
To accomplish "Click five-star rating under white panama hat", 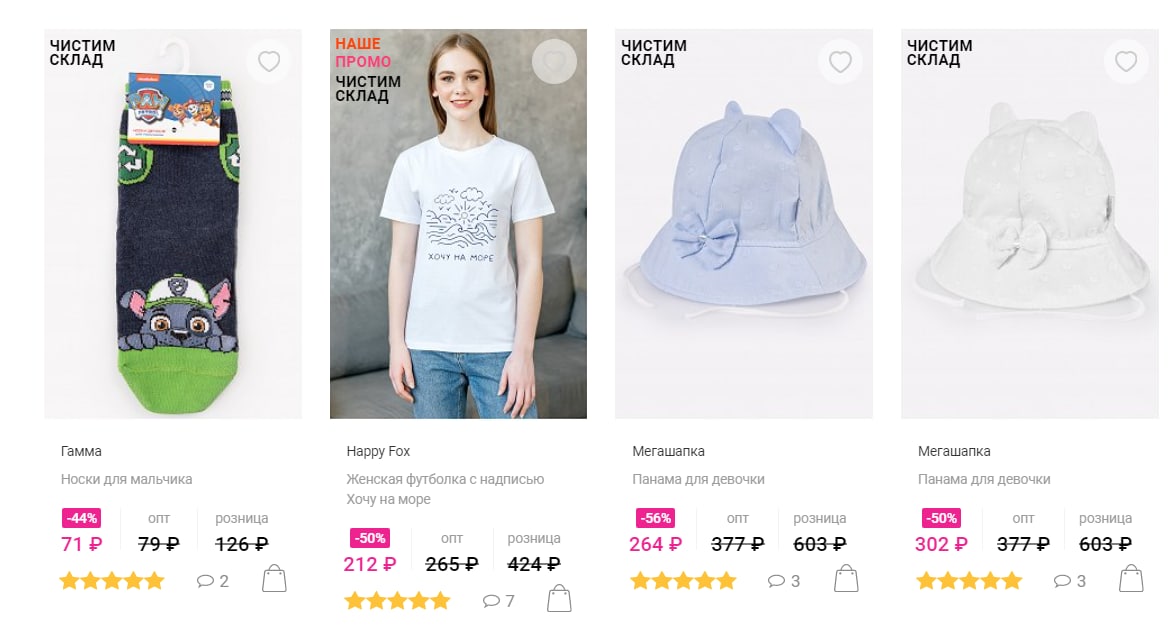I will pos(969,580).
